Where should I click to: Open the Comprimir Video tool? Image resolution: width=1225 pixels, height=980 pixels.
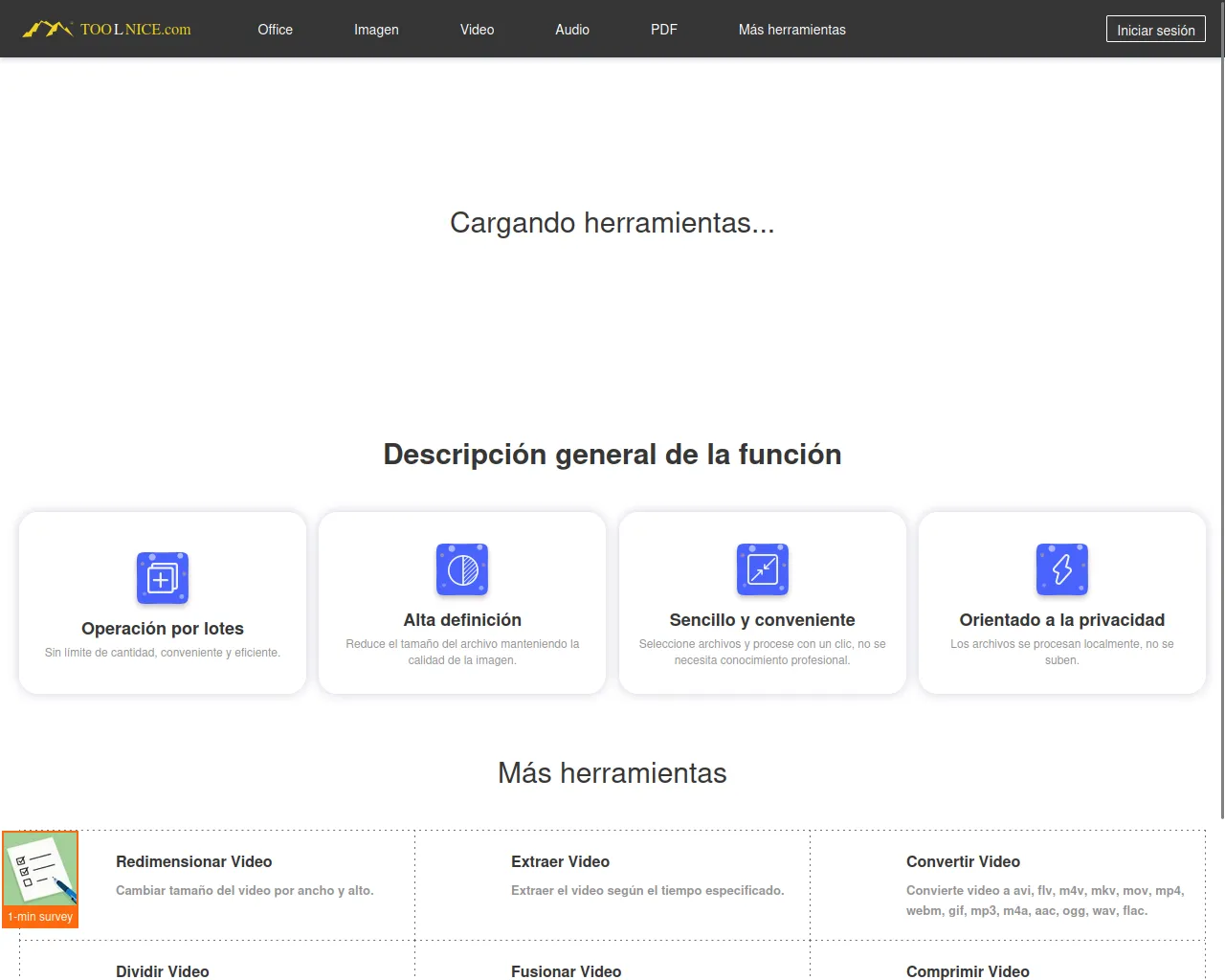pyautogui.click(x=968, y=970)
